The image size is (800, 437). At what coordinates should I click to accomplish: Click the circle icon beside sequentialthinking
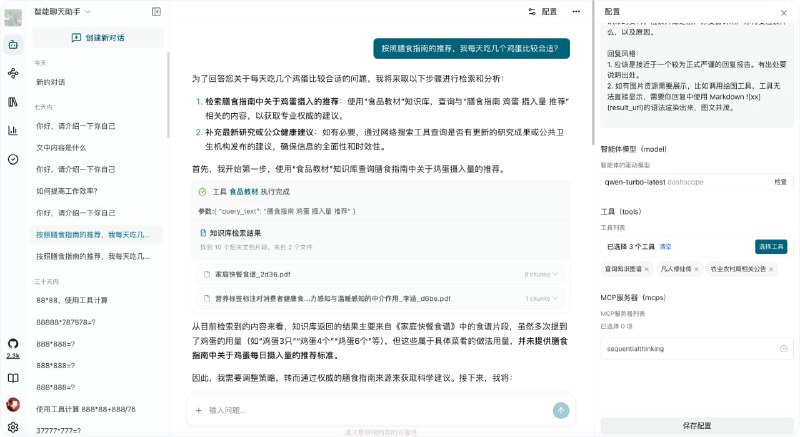[783, 349]
